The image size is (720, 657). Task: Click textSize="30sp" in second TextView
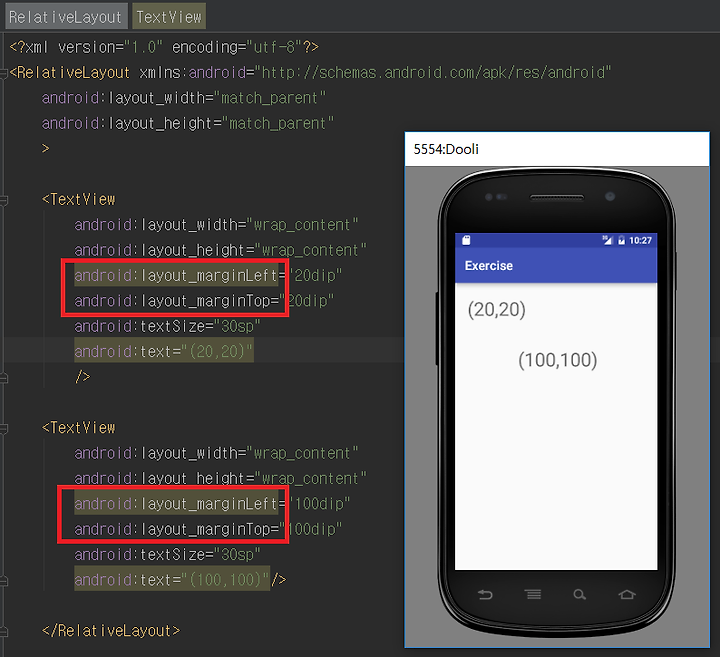167,555
